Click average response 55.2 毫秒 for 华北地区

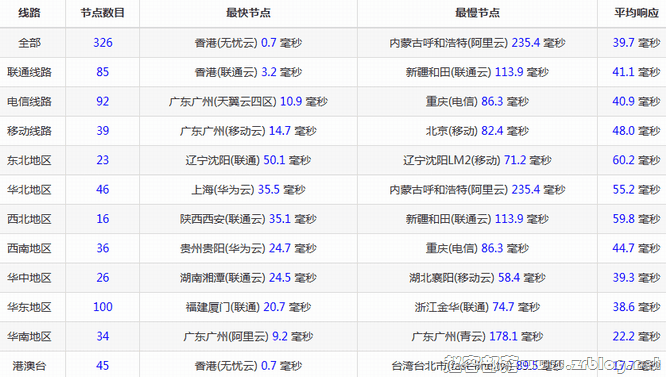636,189
